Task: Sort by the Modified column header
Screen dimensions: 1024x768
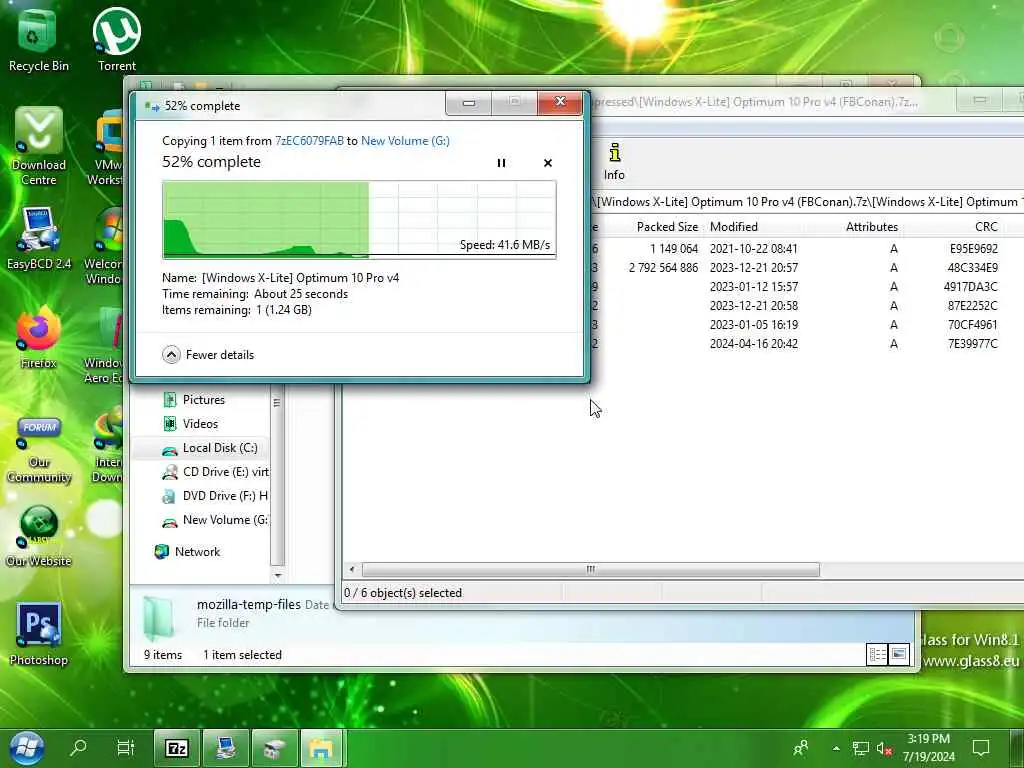Action: pyautogui.click(x=733, y=227)
